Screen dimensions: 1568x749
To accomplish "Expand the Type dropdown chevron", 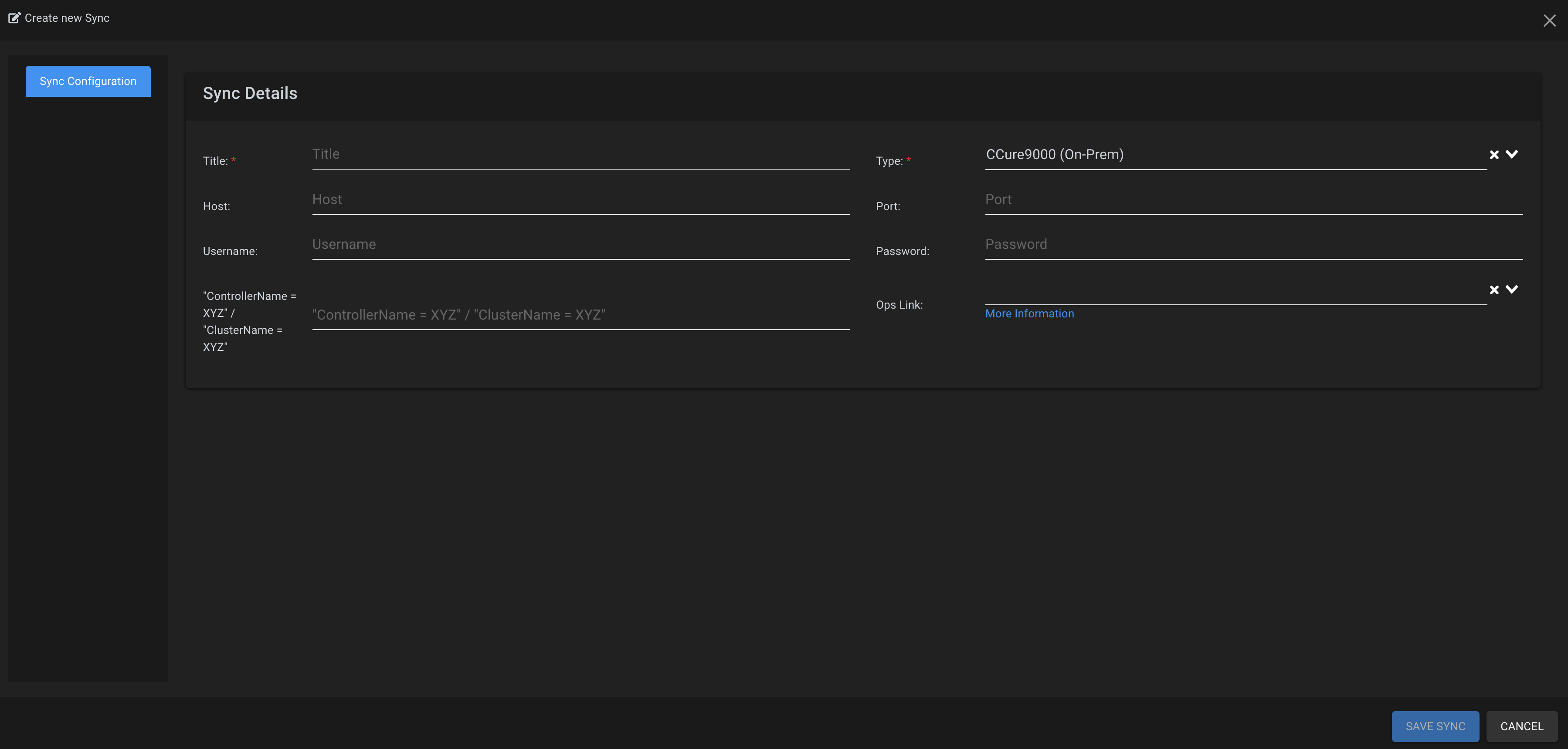I will [x=1511, y=154].
